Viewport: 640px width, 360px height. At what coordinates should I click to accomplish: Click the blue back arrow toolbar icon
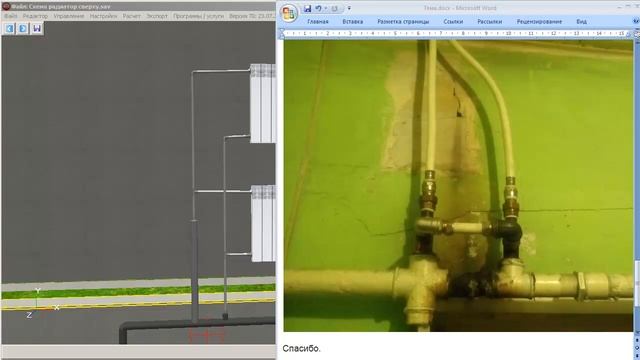(x=10, y=28)
